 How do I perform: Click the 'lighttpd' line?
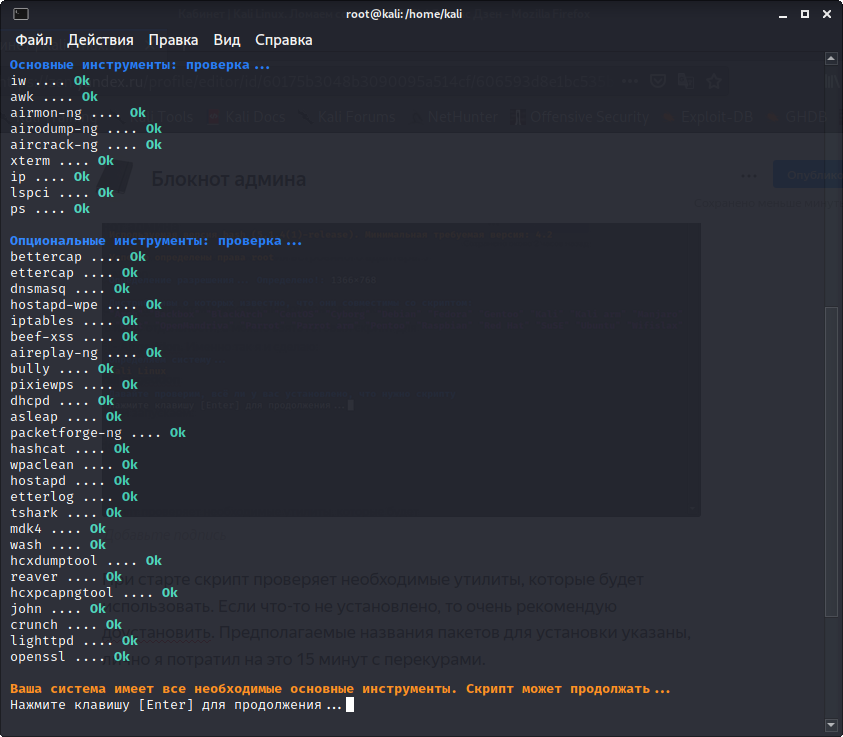[x=74, y=641]
